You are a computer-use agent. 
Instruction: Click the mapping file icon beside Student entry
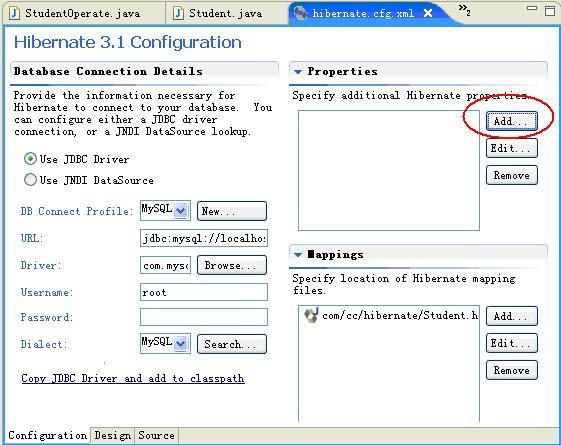point(311,316)
